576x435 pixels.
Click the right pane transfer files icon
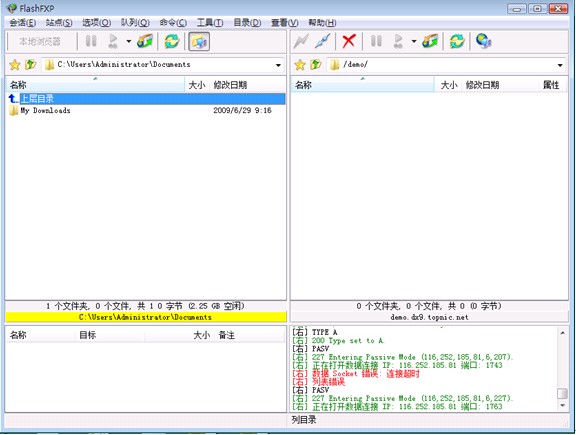click(430, 41)
